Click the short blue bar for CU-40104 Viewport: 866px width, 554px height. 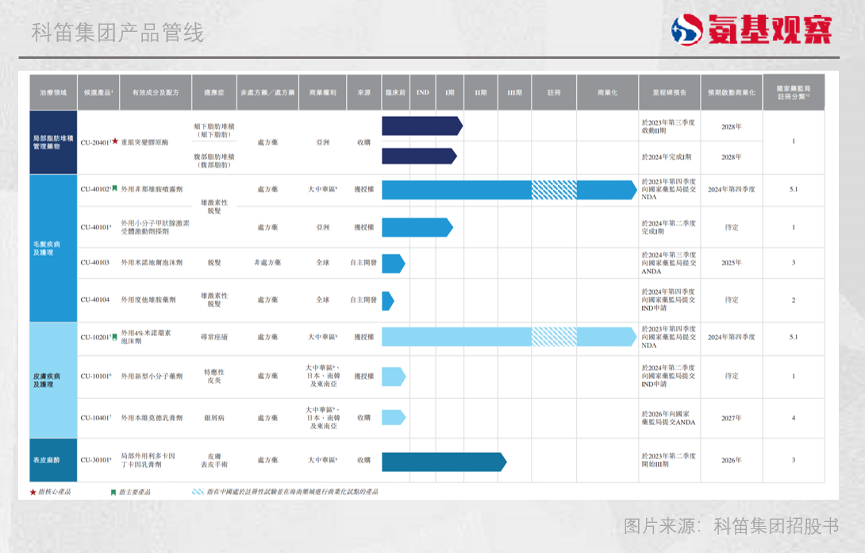pos(388,300)
